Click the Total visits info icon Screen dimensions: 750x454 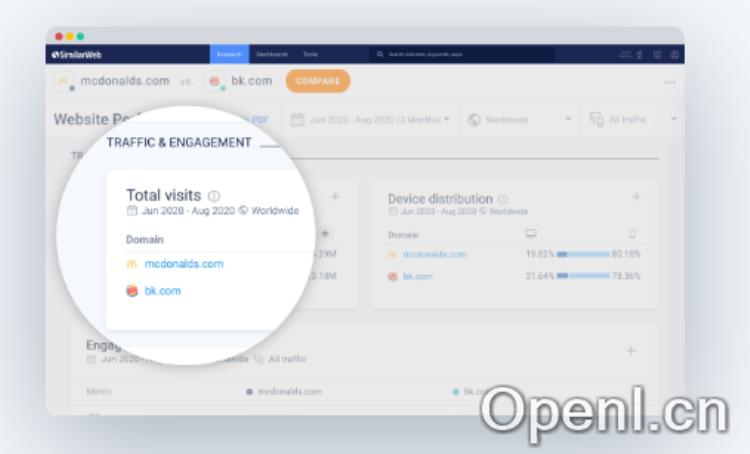[214, 196]
